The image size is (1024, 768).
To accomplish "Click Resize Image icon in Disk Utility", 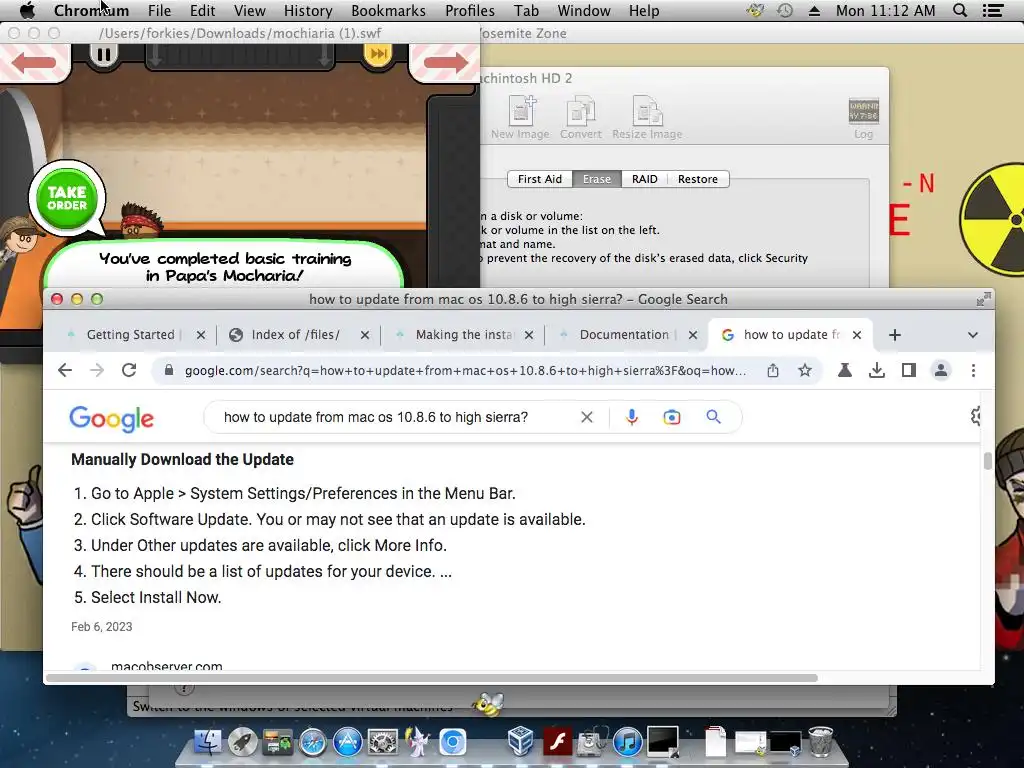I will pos(647,118).
